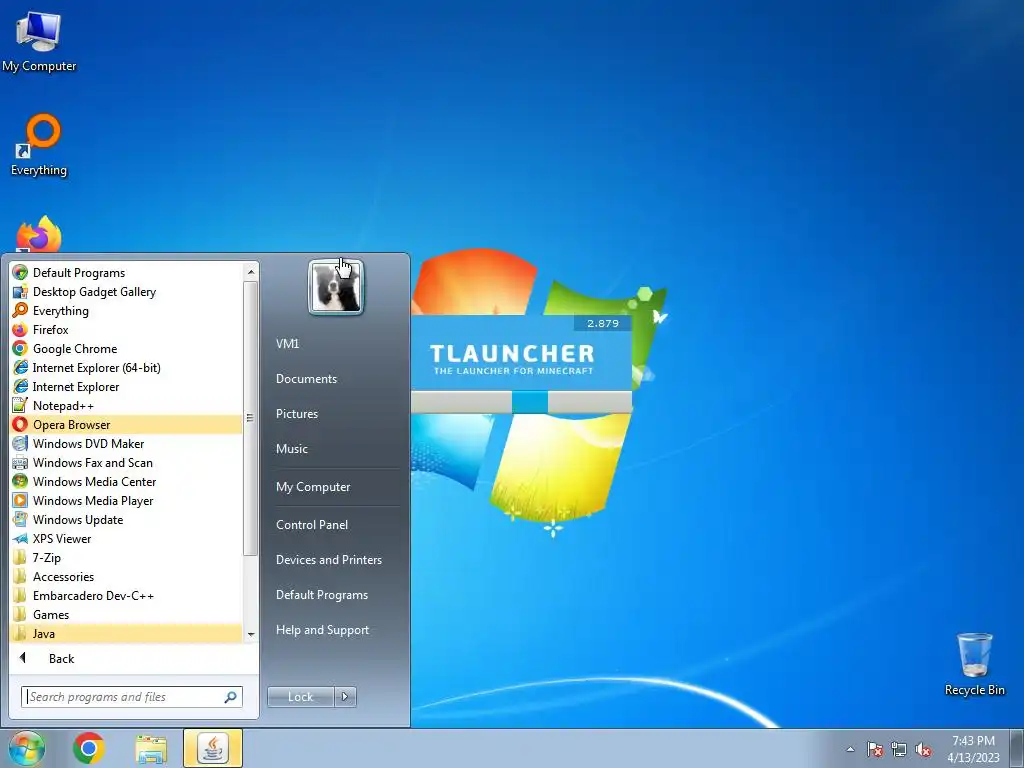1024x768 pixels.
Task: Select the Everything desktop shortcut
Action: [x=39, y=145]
